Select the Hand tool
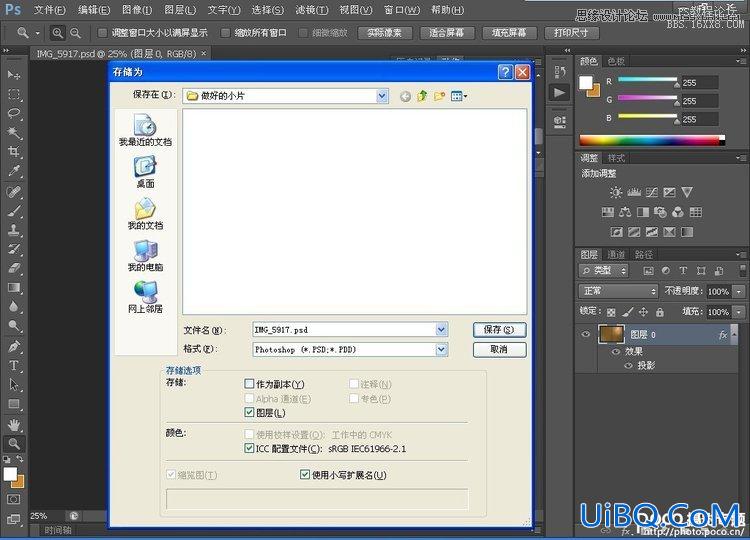The width and height of the screenshot is (750, 540). (14, 424)
